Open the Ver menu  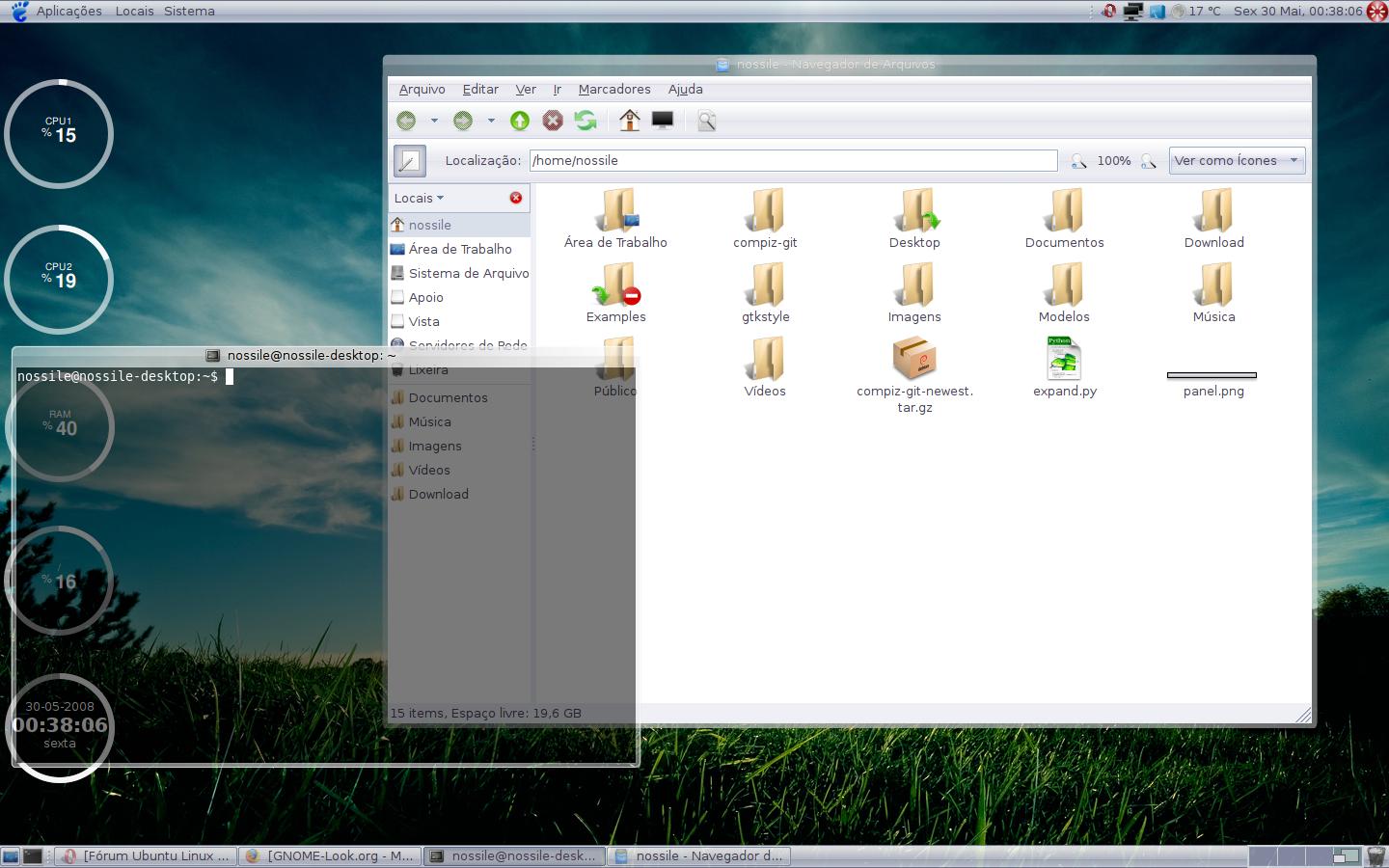click(x=526, y=89)
